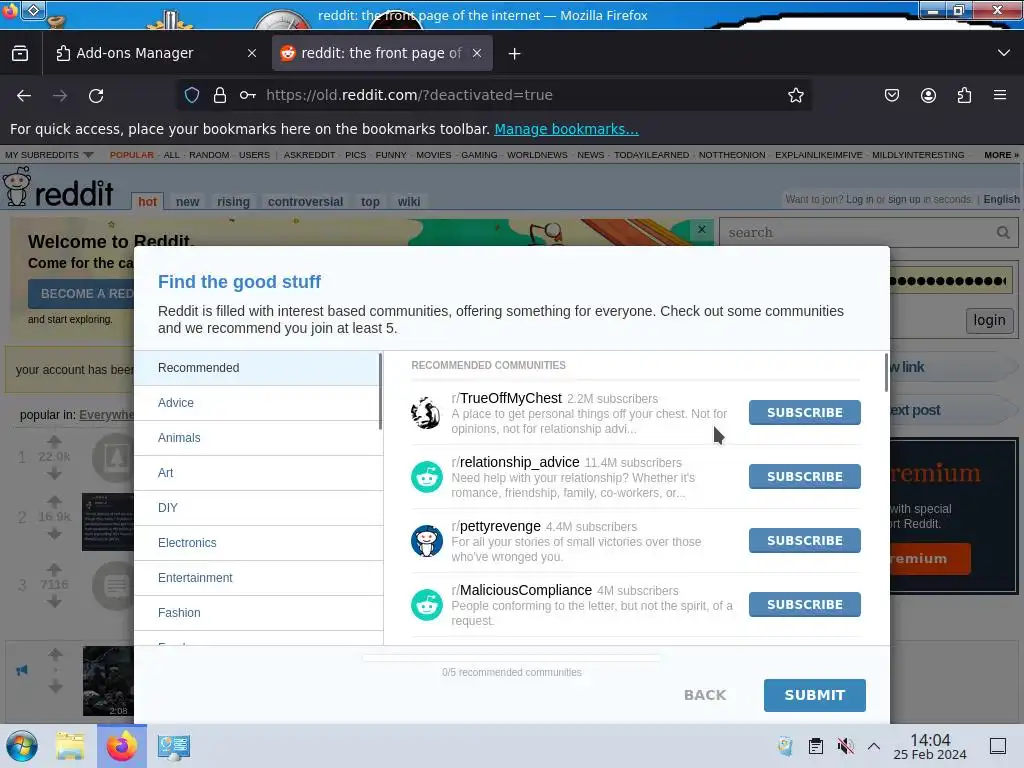Switch to the top tab
Viewport: 1024px width, 768px height.
pyautogui.click(x=370, y=202)
